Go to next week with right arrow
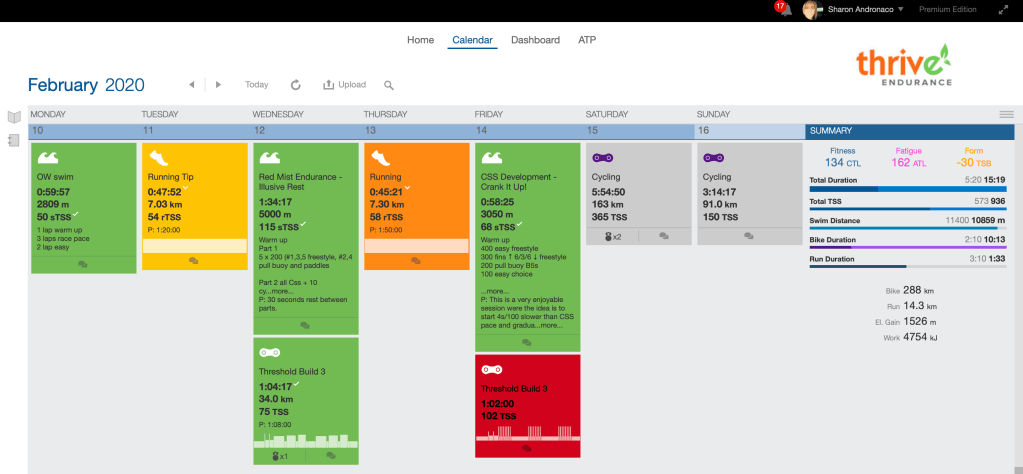 coord(218,85)
